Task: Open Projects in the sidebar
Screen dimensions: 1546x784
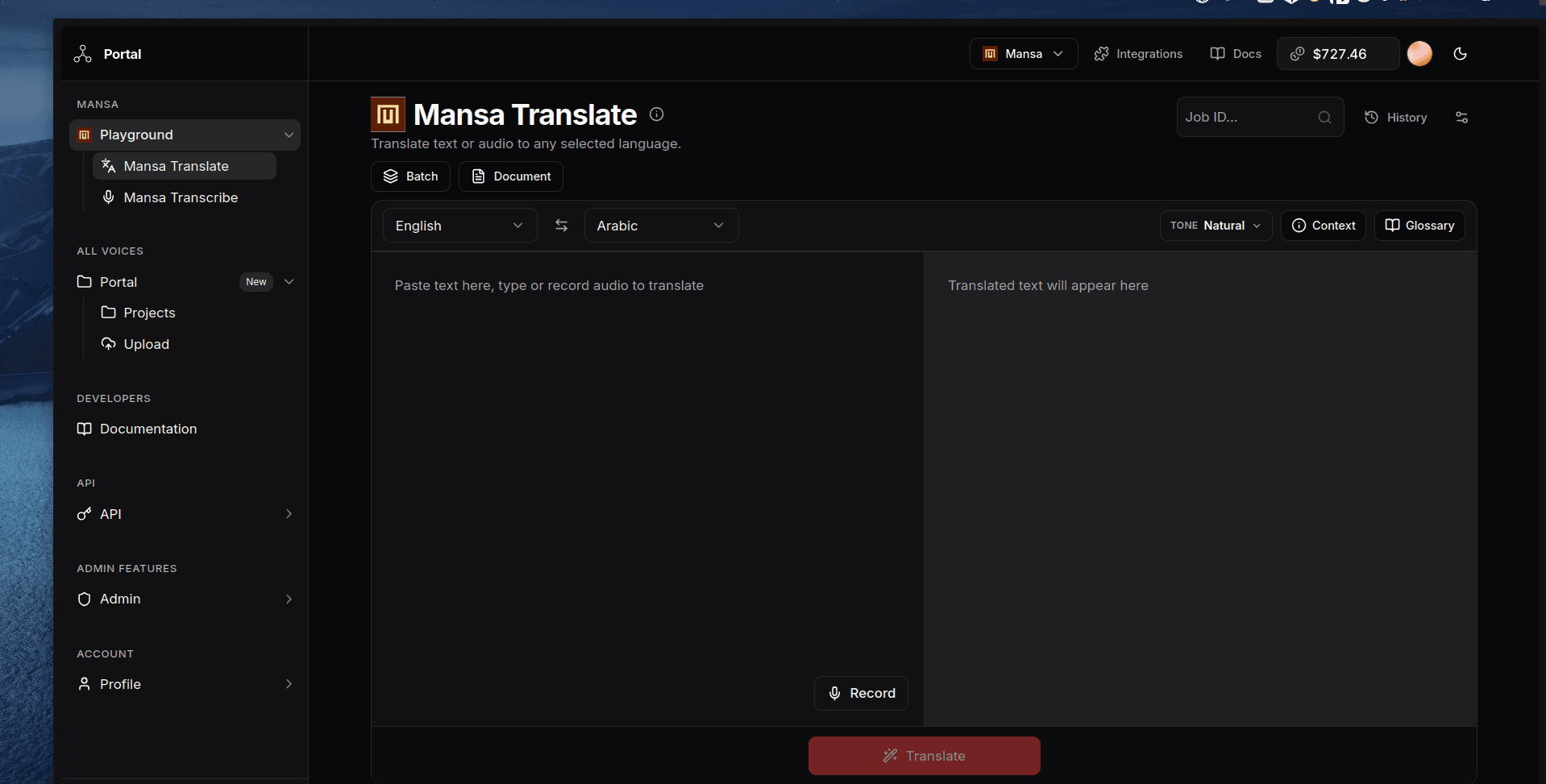Action: coord(149,313)
